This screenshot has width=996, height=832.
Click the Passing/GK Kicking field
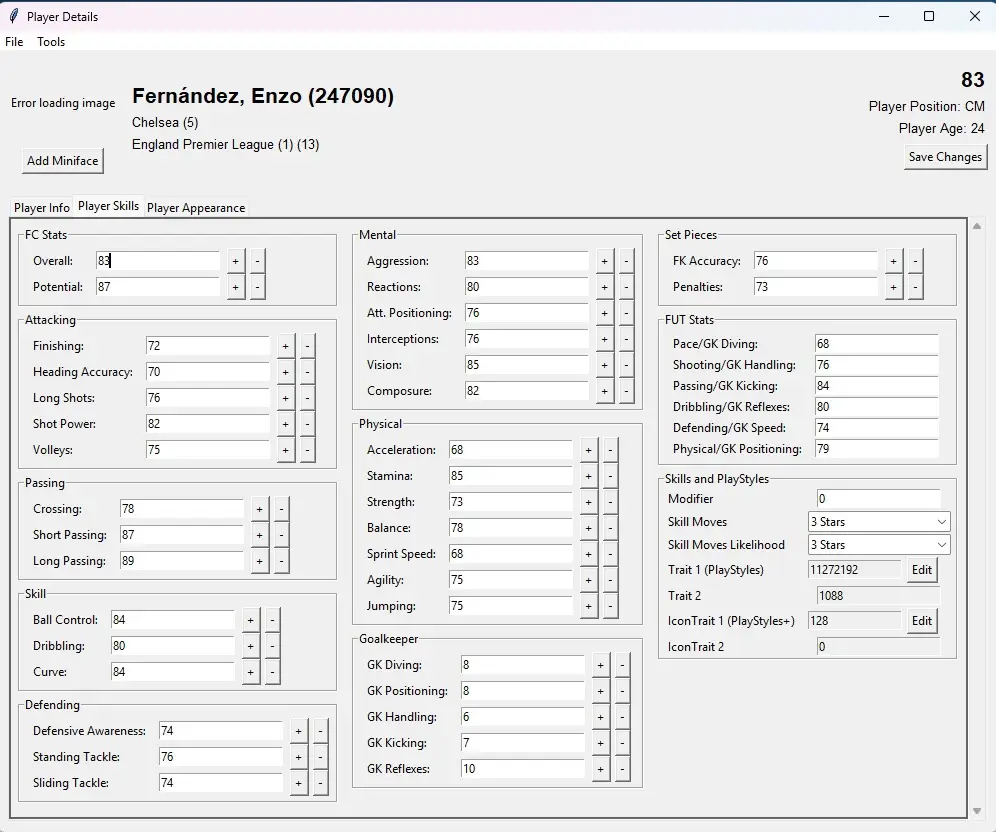pos(877,386)
